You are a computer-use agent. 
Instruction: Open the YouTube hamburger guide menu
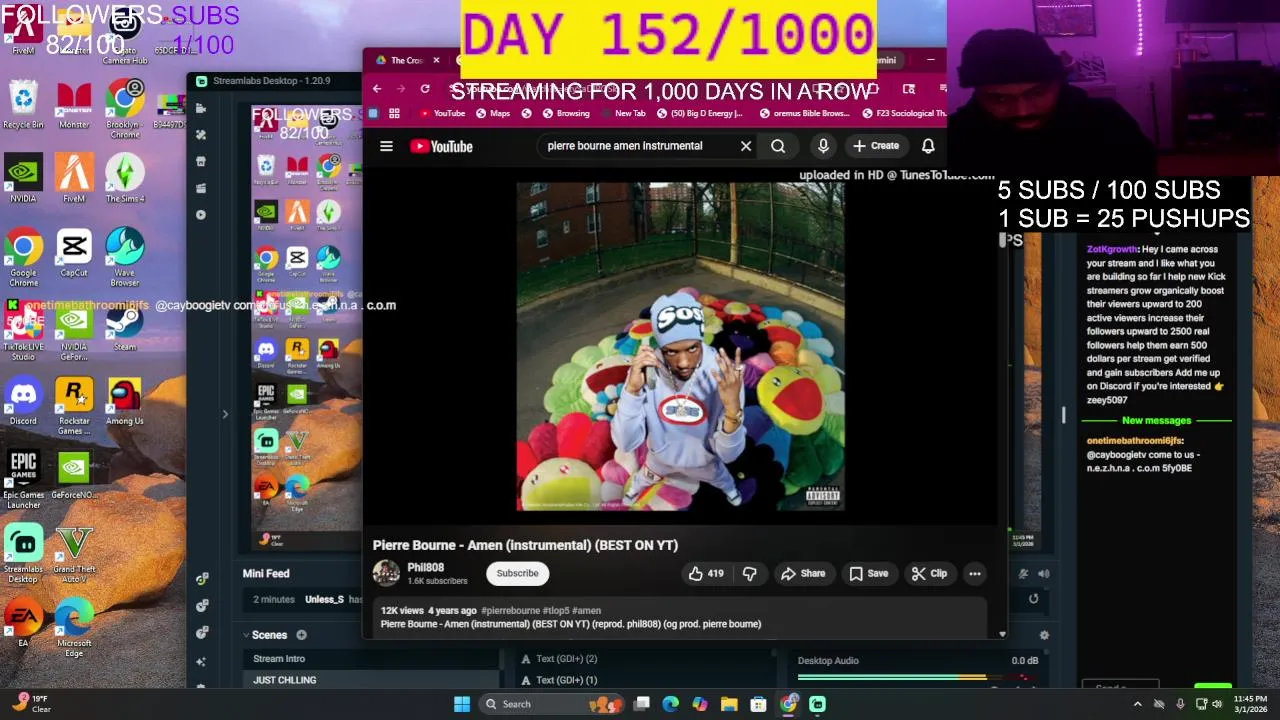(x=386, y=146)
